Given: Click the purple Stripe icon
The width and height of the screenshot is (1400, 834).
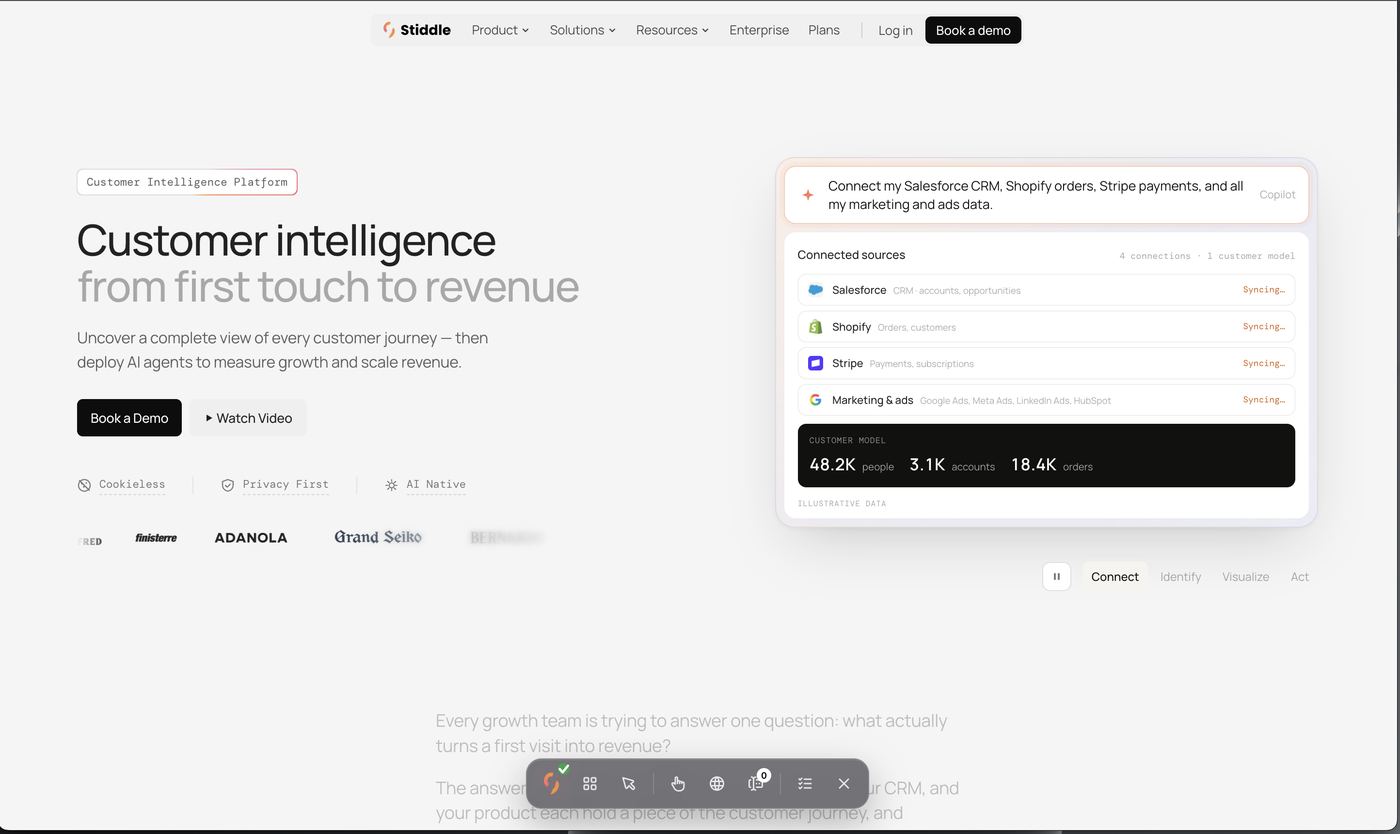Looking at the screenshot, I should (x=815, y=363).
